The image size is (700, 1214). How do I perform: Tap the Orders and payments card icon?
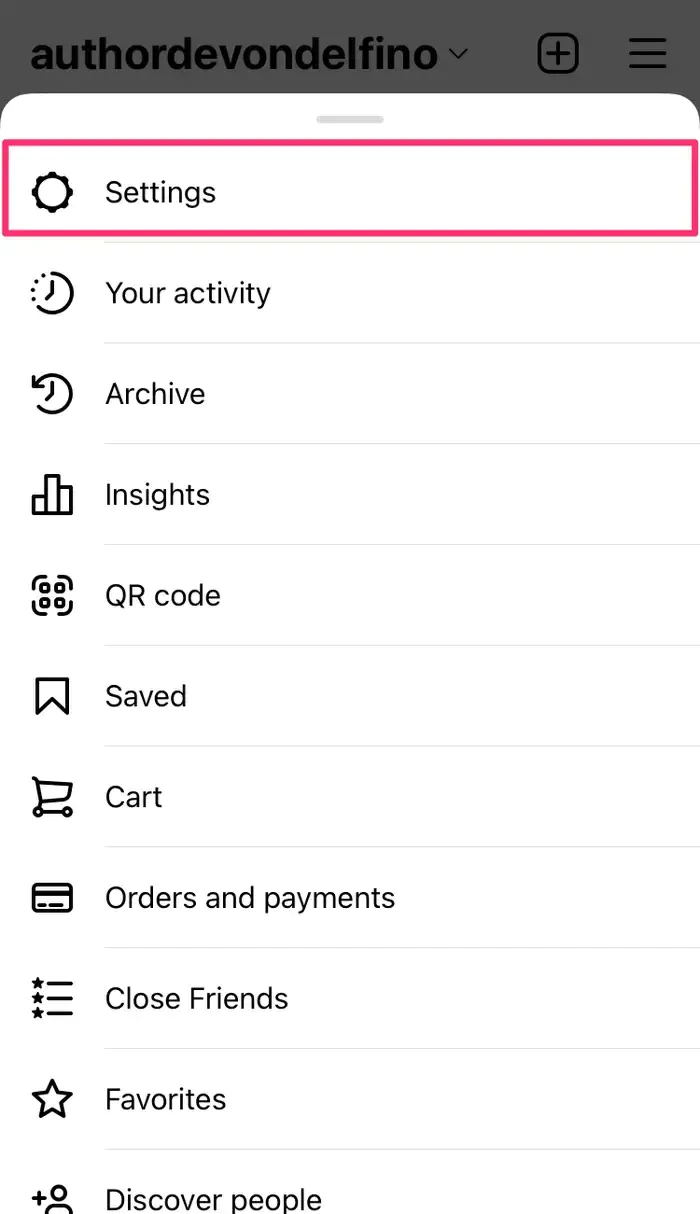(x=52, y=898)
